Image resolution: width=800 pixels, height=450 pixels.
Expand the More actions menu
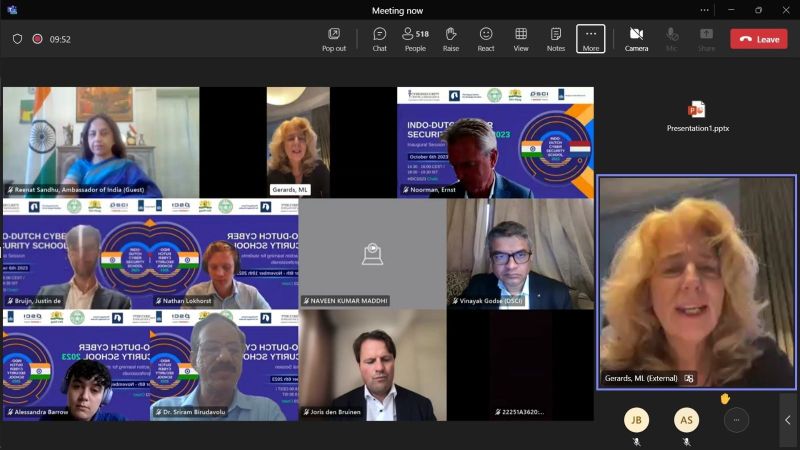591,39
